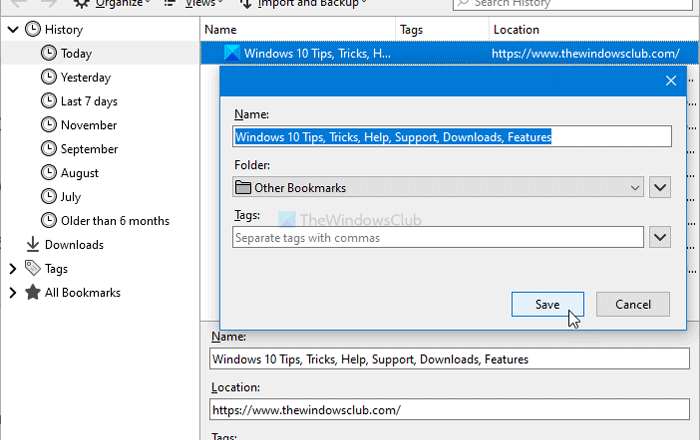Click the Search History field
This screenshot has height=440, width=700.
[x=574, y=4]
